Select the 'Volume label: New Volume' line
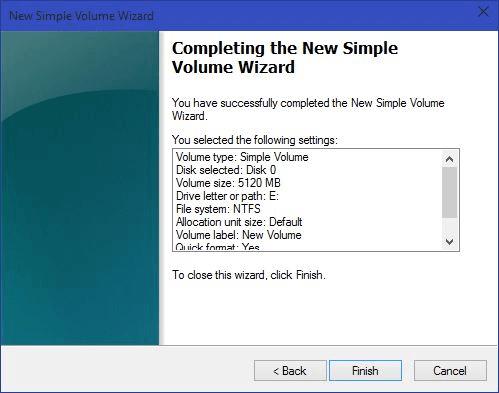 click(238, 235)
